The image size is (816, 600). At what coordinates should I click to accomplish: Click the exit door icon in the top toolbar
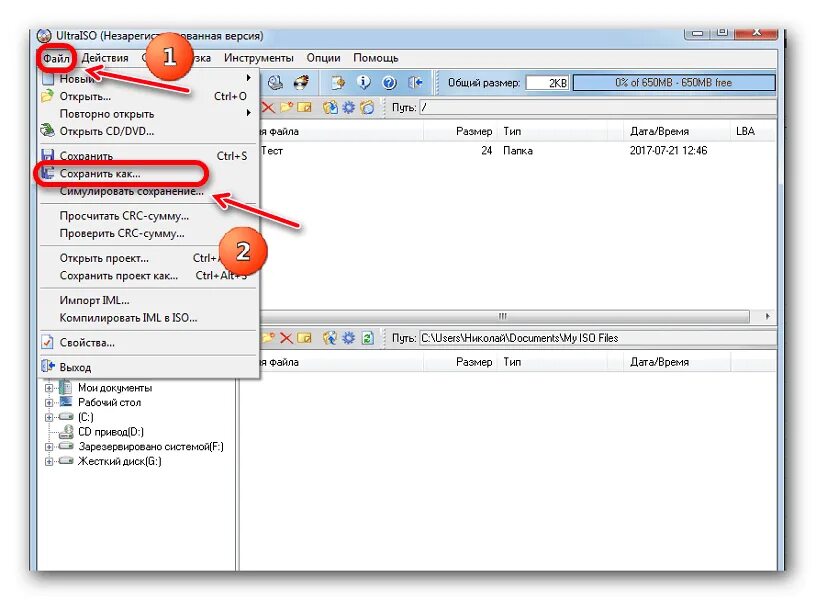415,82
